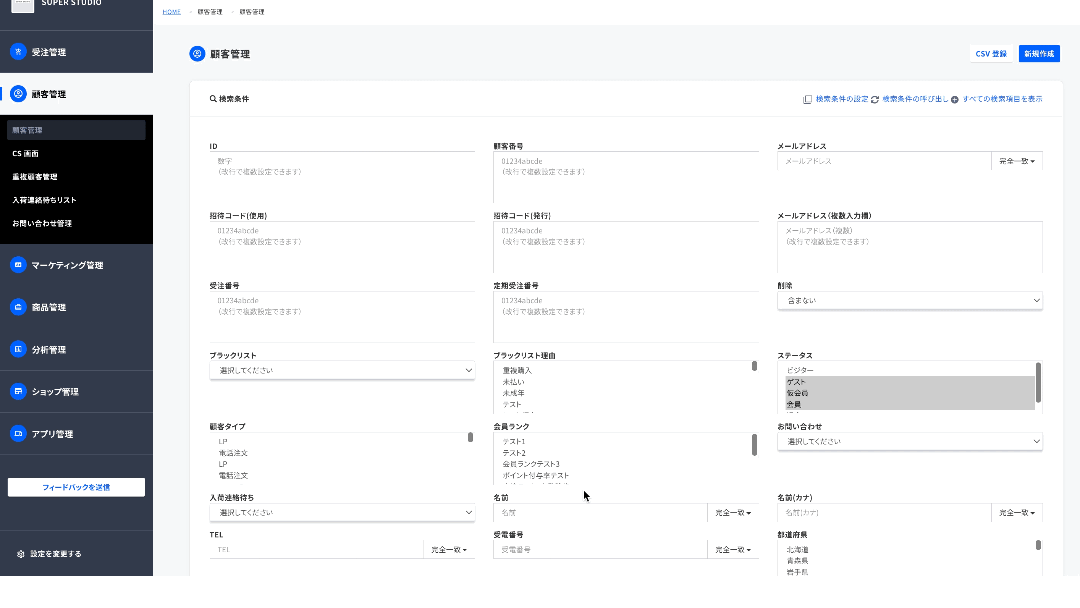The height and width of the screenshot is (608, 1080).
Task: Click the フィードバックを送信 button
Action: tap(76, 487)
